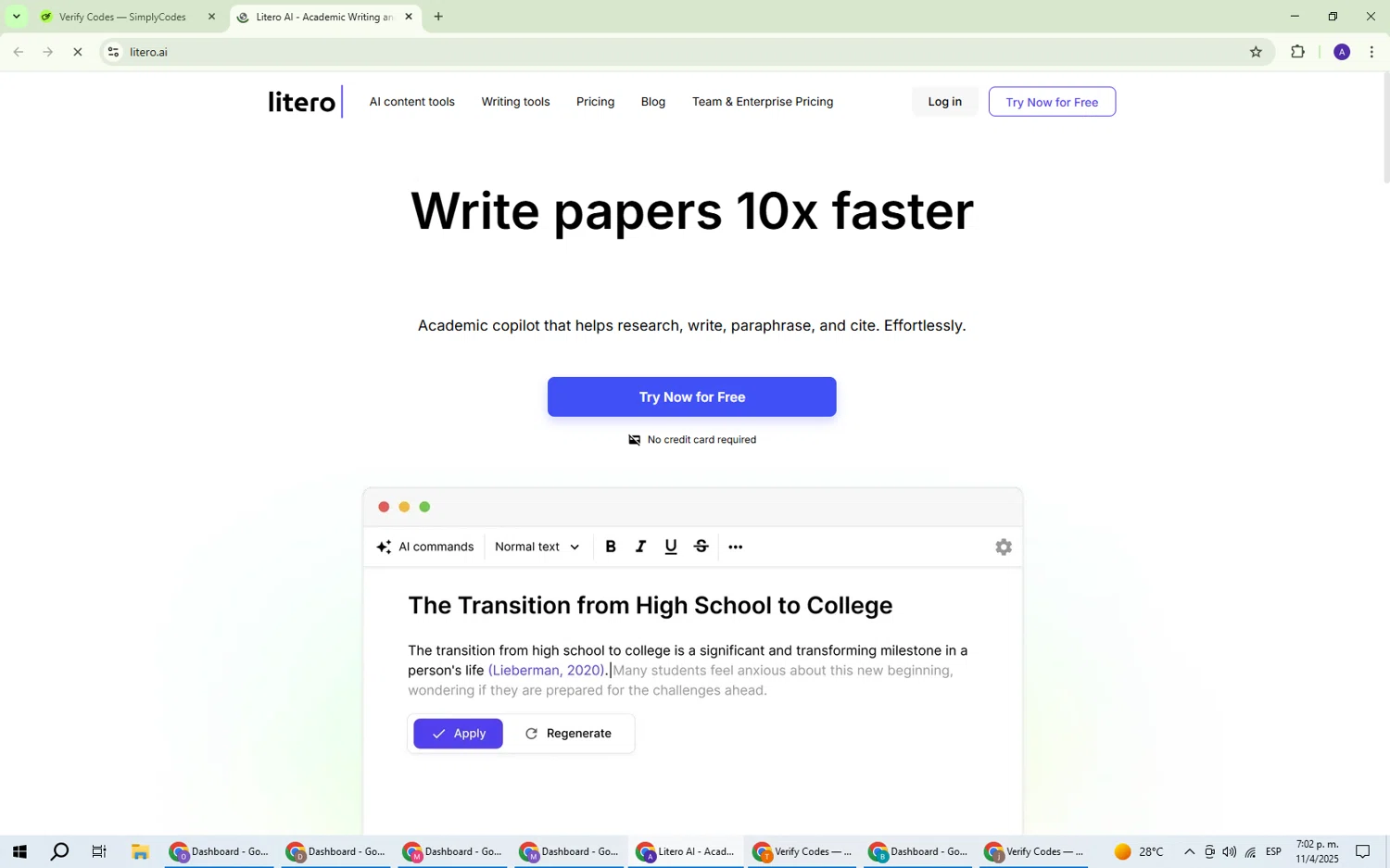The image size is (1390, 868).
Task: Open Task View on the taskbar
Action: (99, 852)
